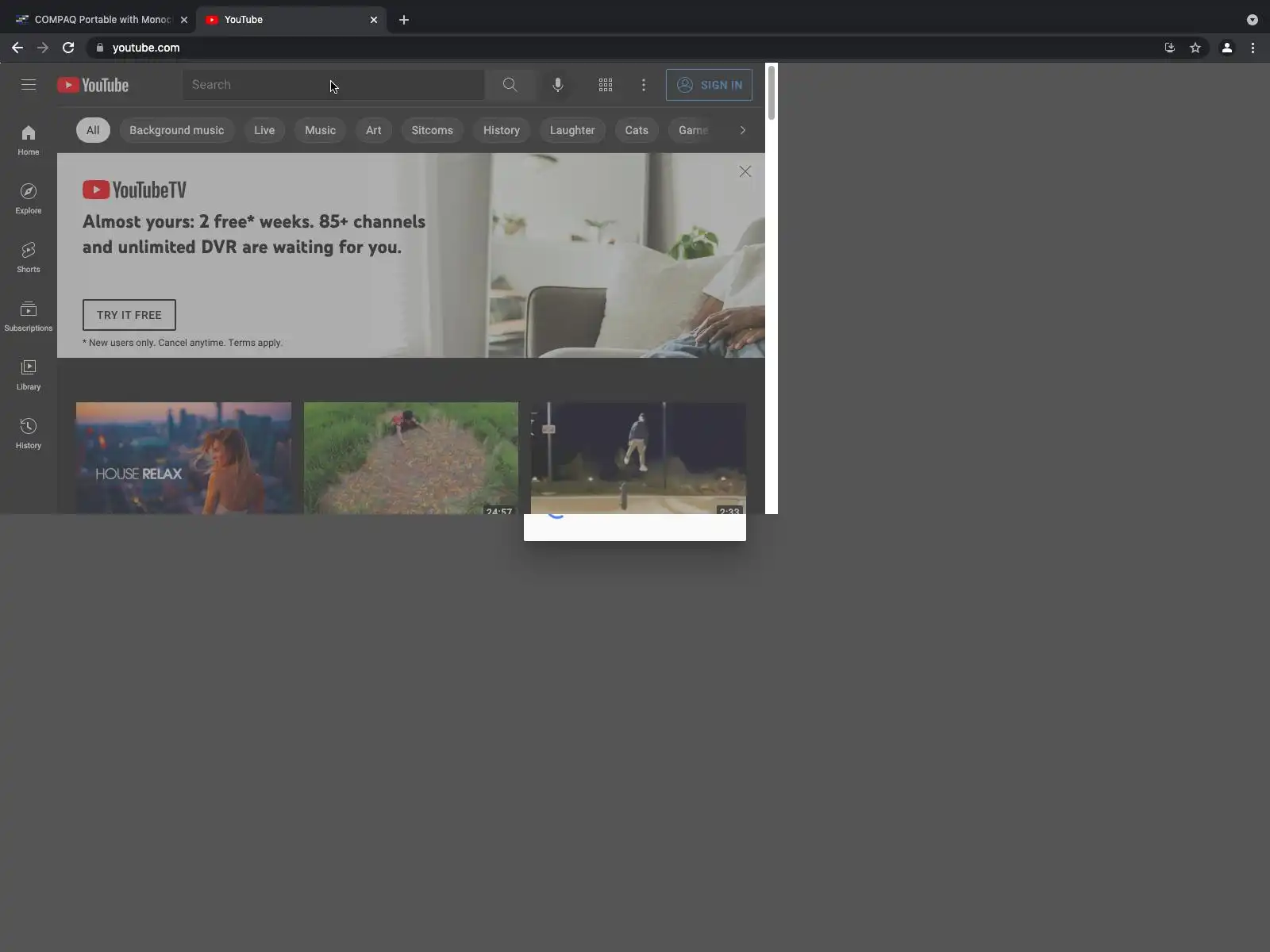
Task: Open Explore in the sidebar
Action: pyautogui.click(x=29, y=199)
